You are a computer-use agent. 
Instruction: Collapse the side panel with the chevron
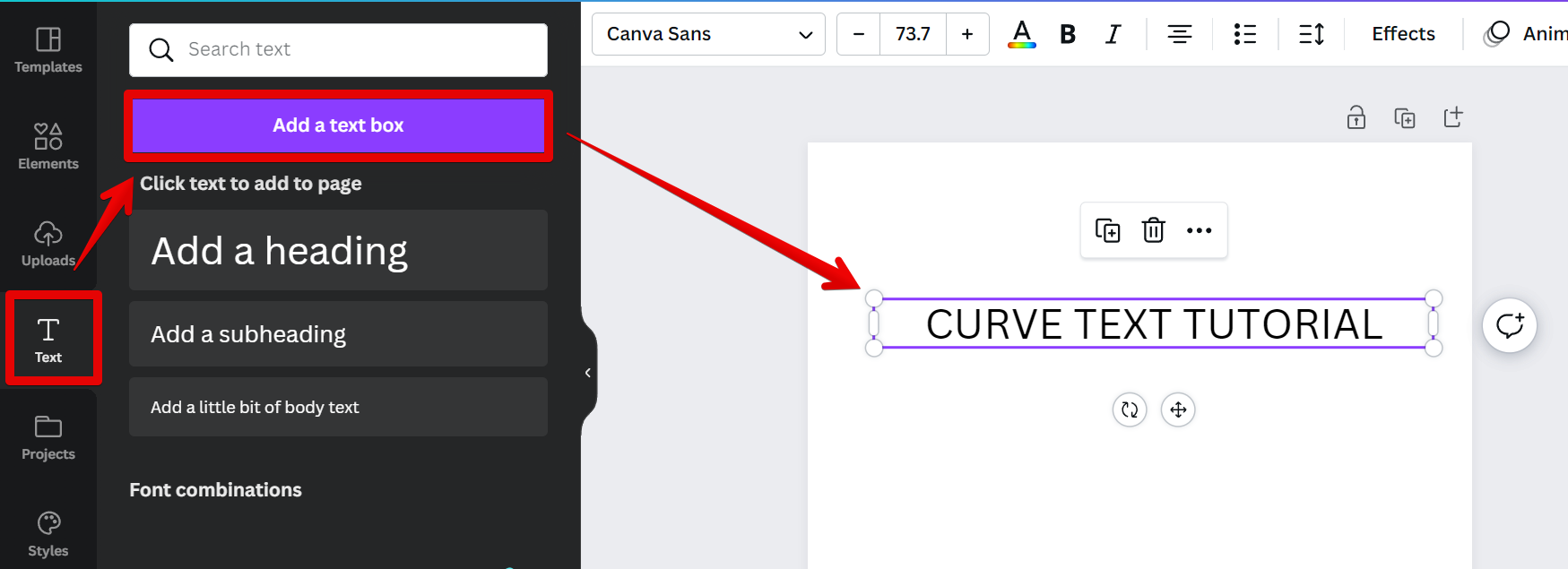[587, 373]
